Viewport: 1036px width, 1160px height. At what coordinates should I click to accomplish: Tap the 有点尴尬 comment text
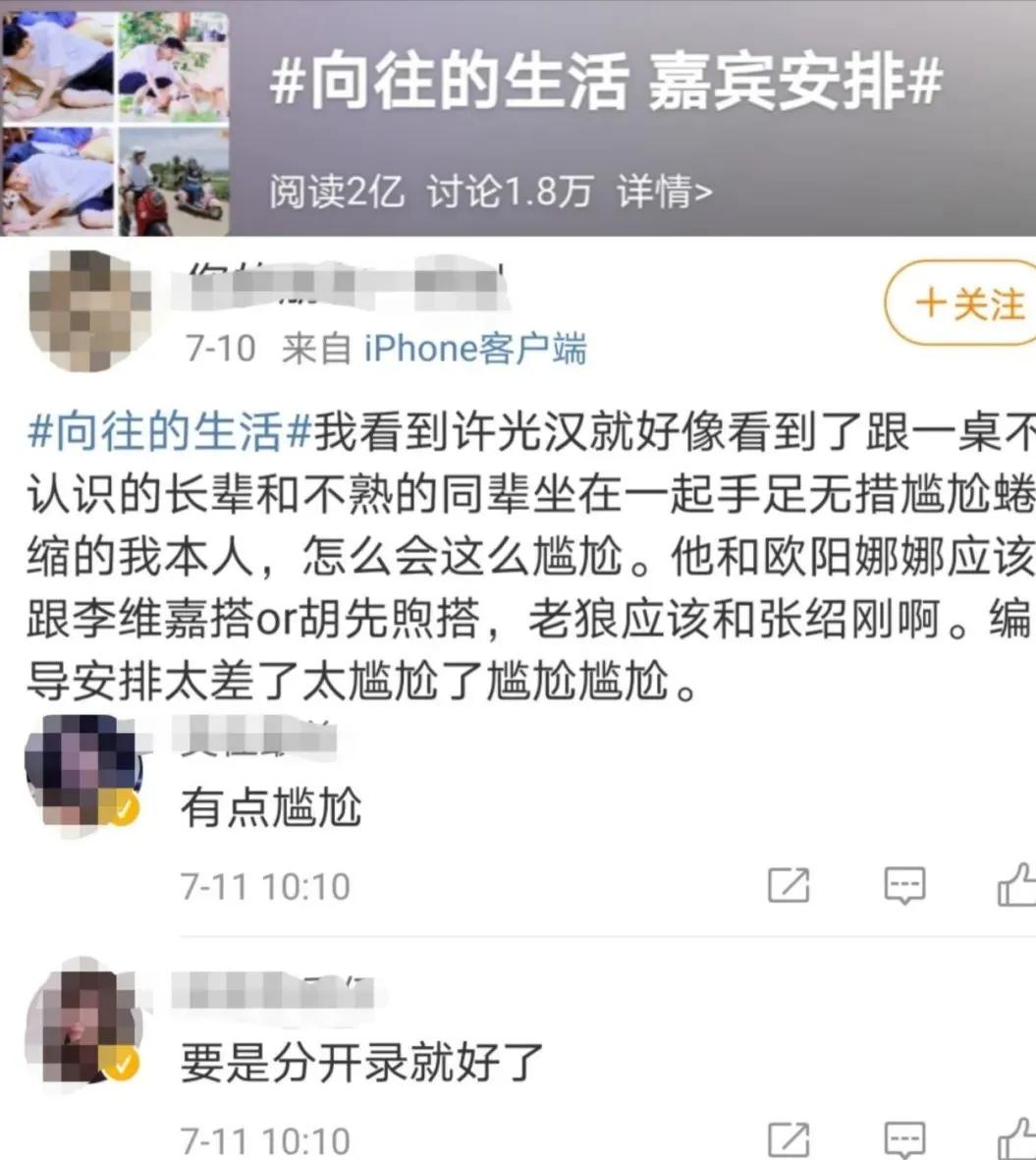point(271,807)
